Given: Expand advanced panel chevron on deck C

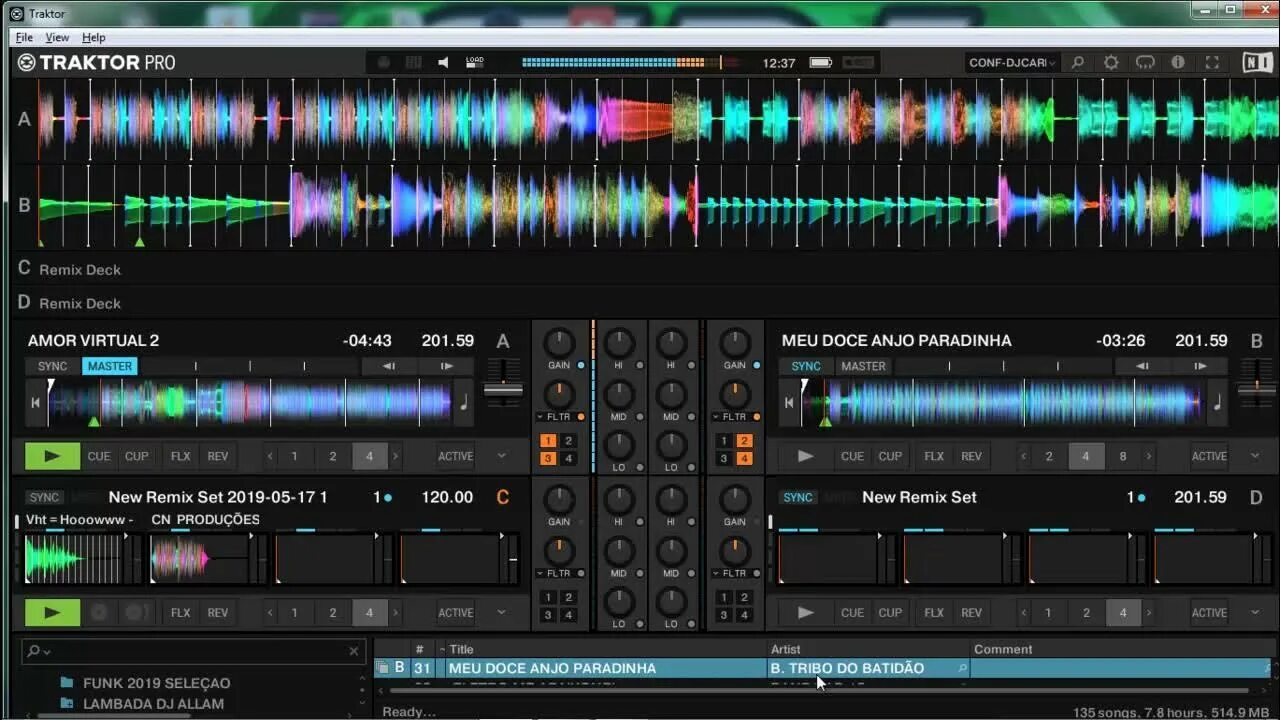Looking at the screenshot, I should coord(502,612).
